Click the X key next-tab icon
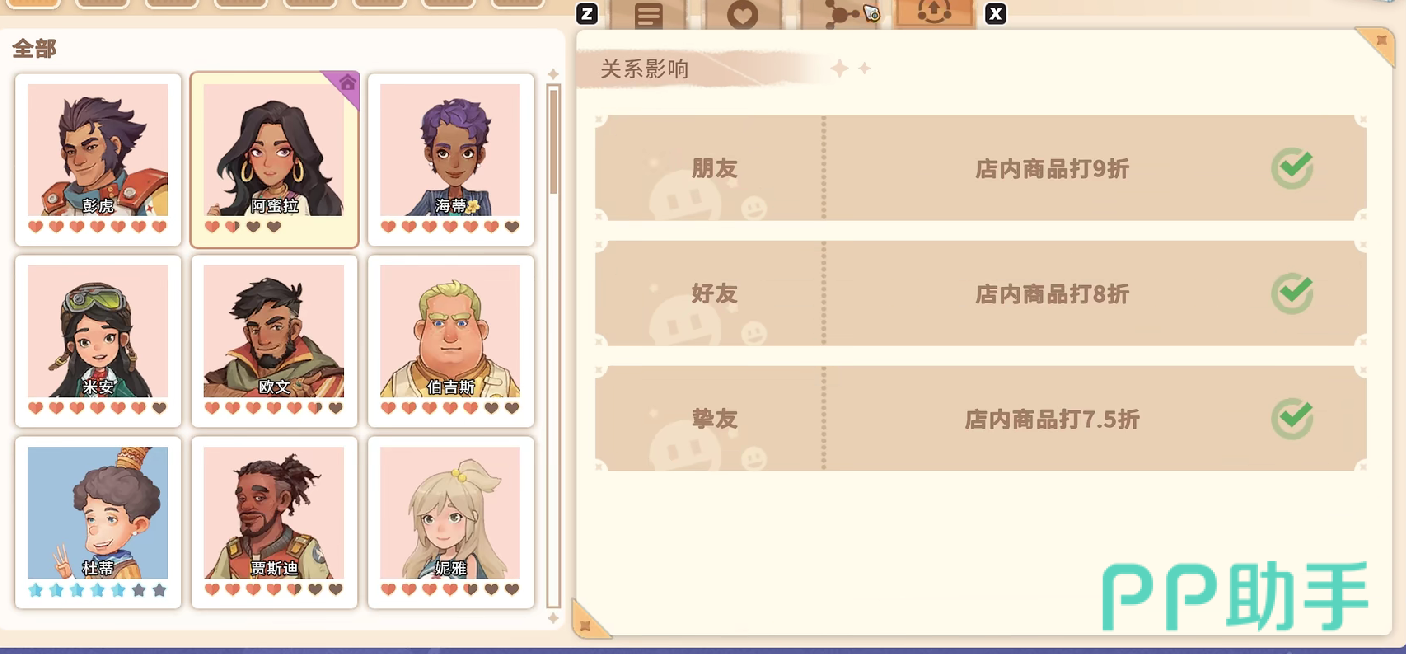This screenshot has width=1406, height=654. pyautogui.click(x=995, y=14)
